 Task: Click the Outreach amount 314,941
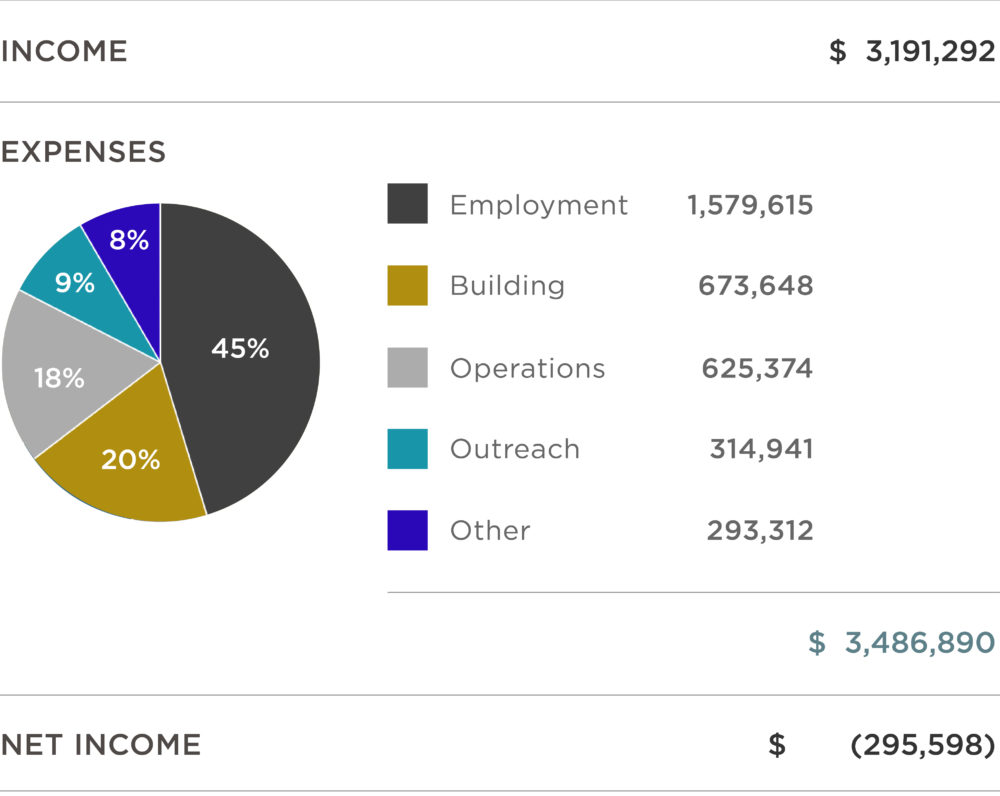(761, 449)
